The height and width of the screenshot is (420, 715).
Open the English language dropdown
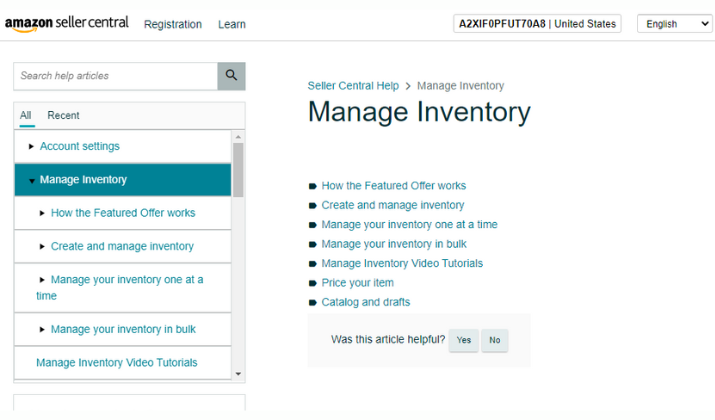pyautogui.click(x=675, y=24)
